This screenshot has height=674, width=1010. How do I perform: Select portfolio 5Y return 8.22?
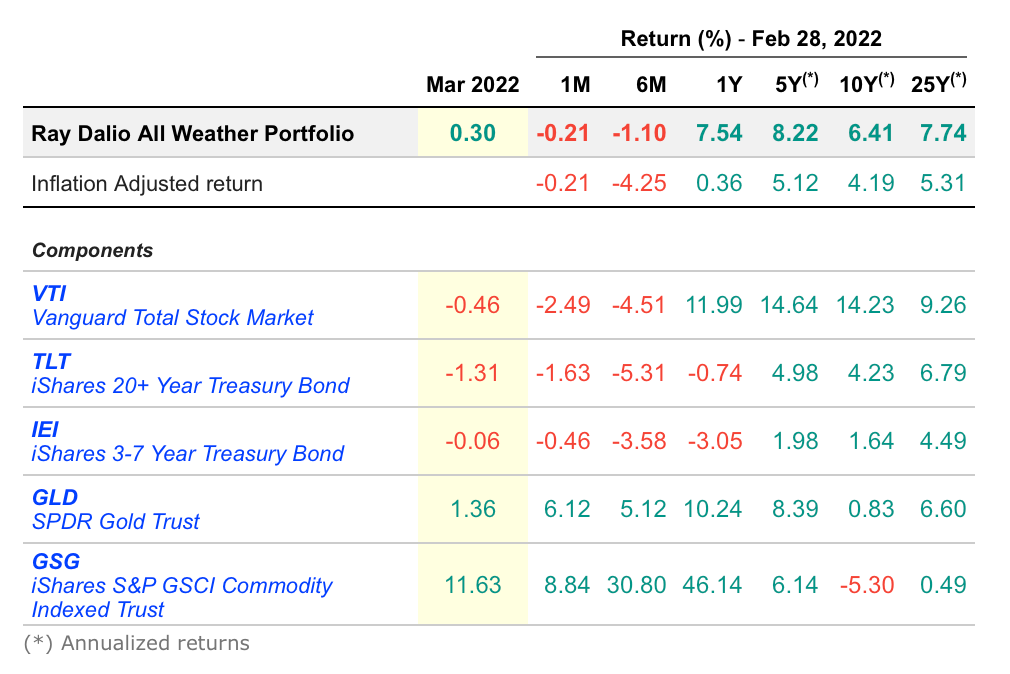795,133
